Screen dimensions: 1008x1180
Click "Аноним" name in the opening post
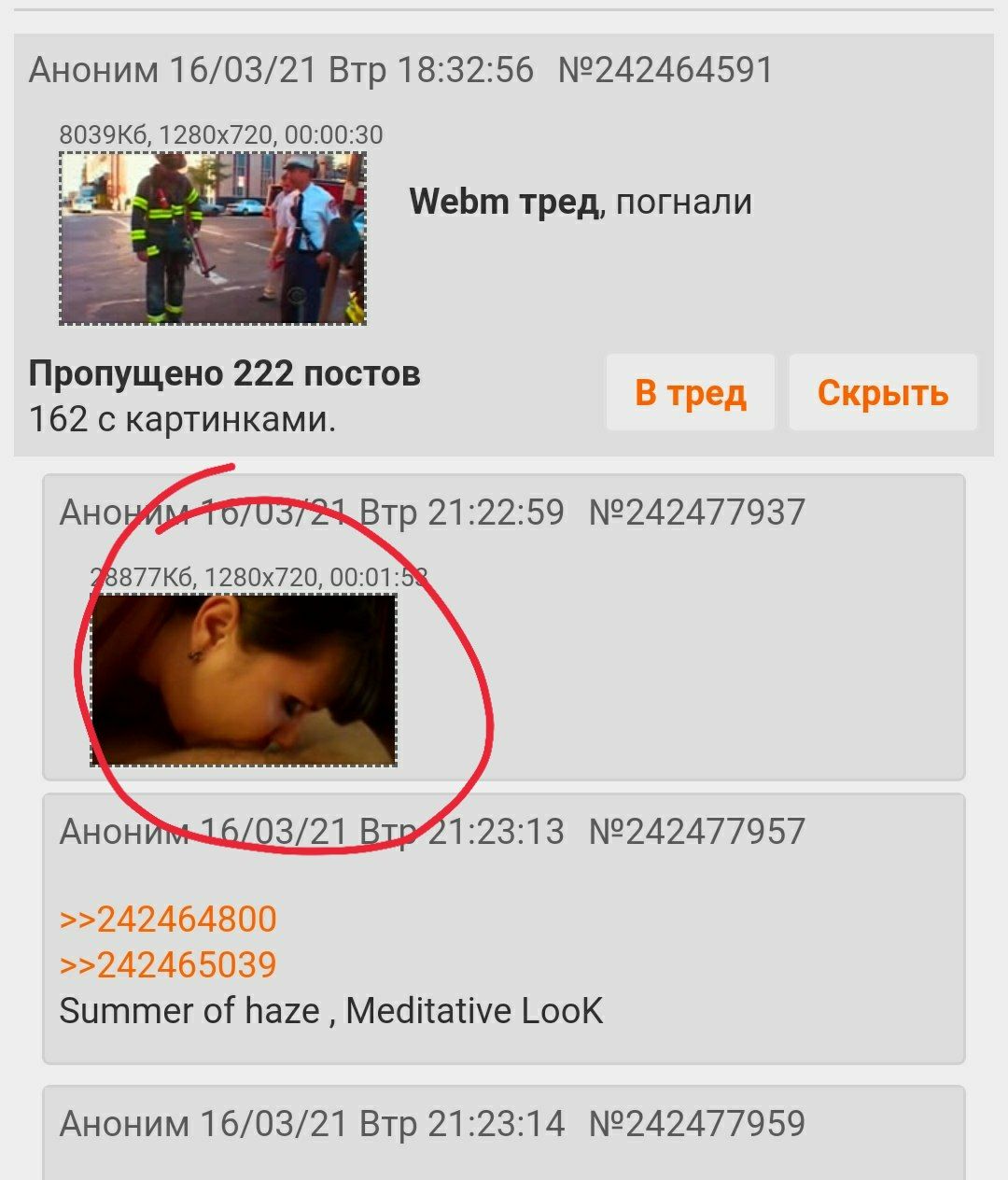[93, 70]
